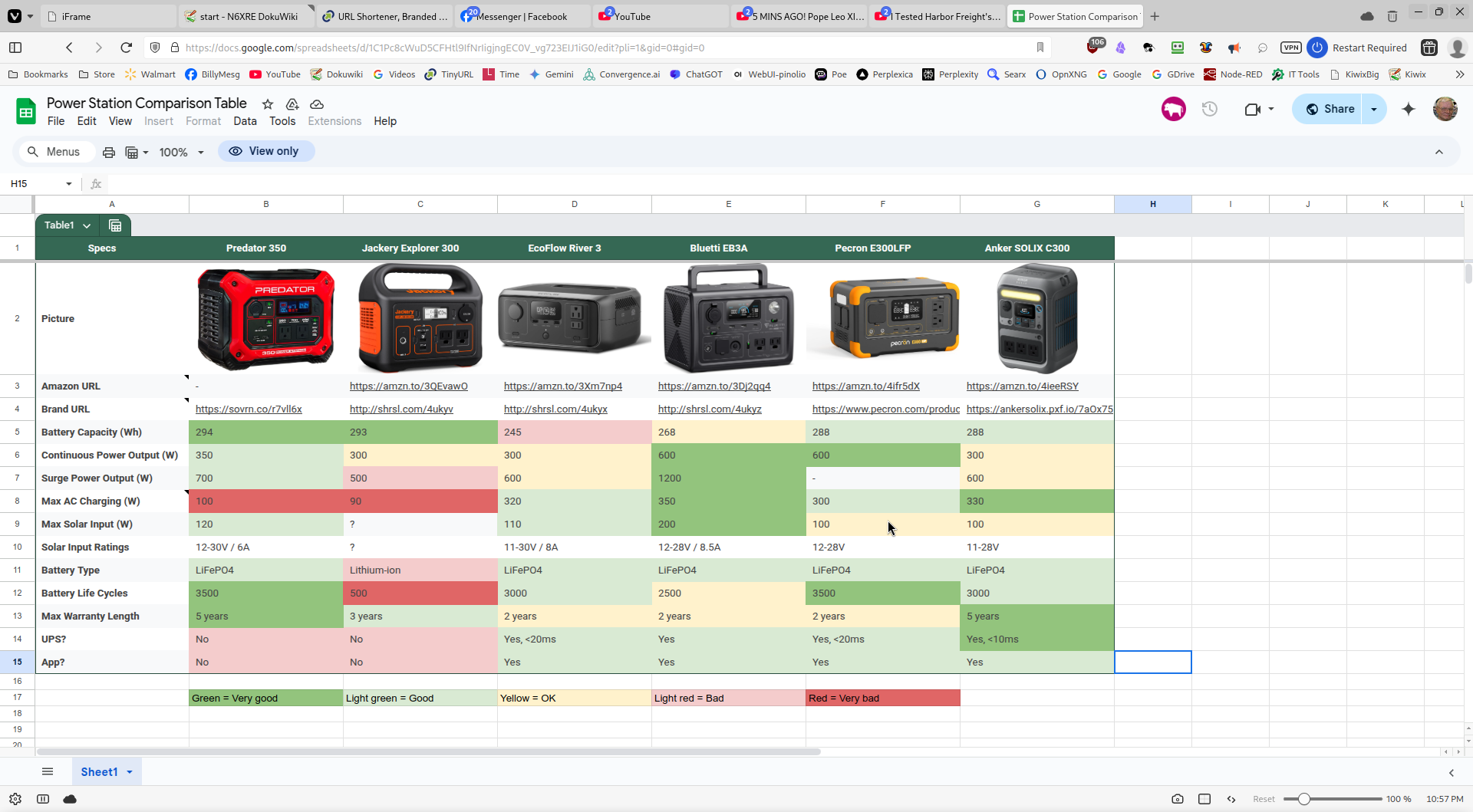Open the Sheet1 tab options arrow
The image size is (1473, 812).
[130, 772]
